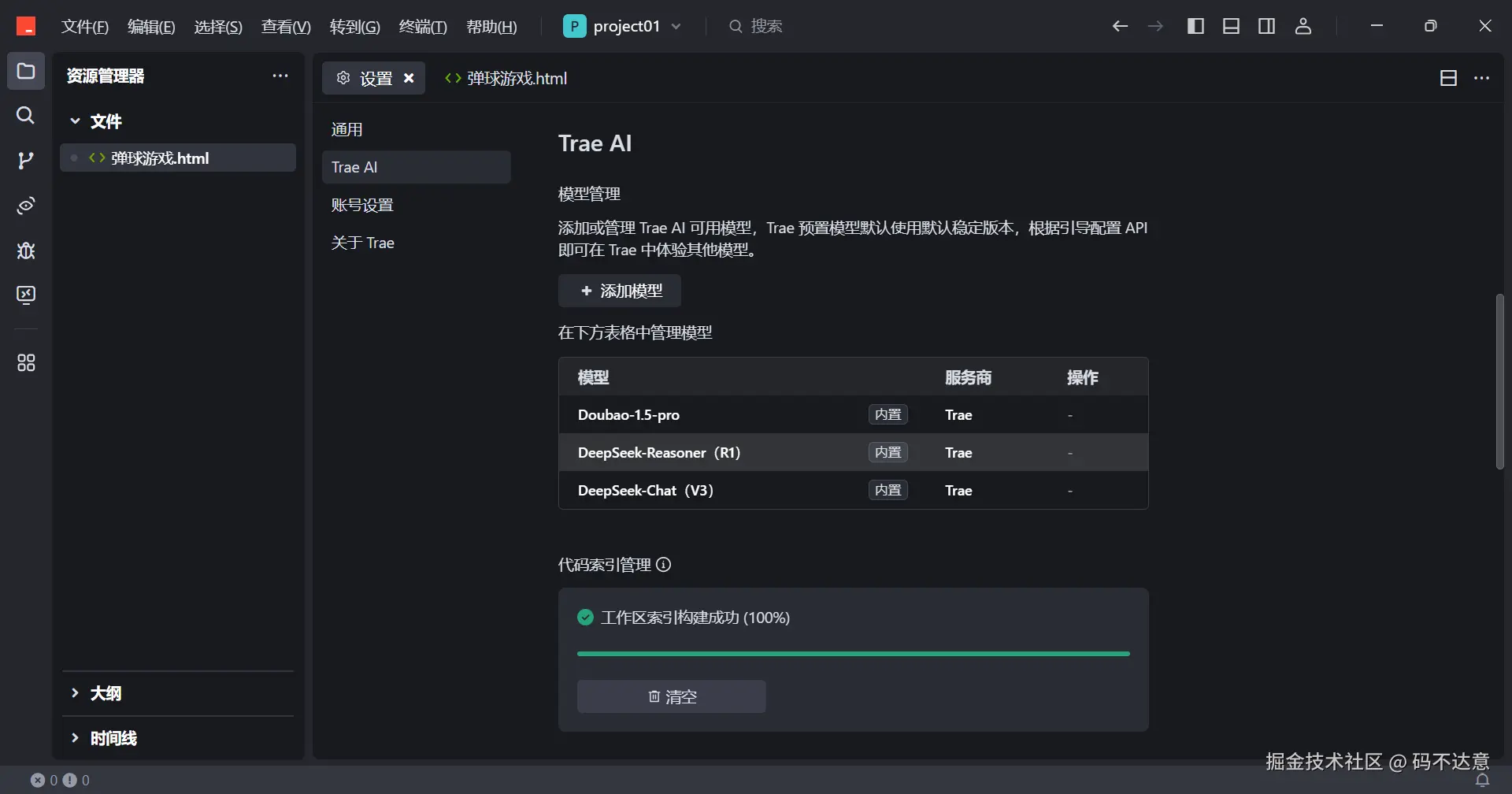This screenshot has width=1512, height=794.
Task: Select the DeepSeek-Reasoner (R1) model row
Action: tap(854, 452)
